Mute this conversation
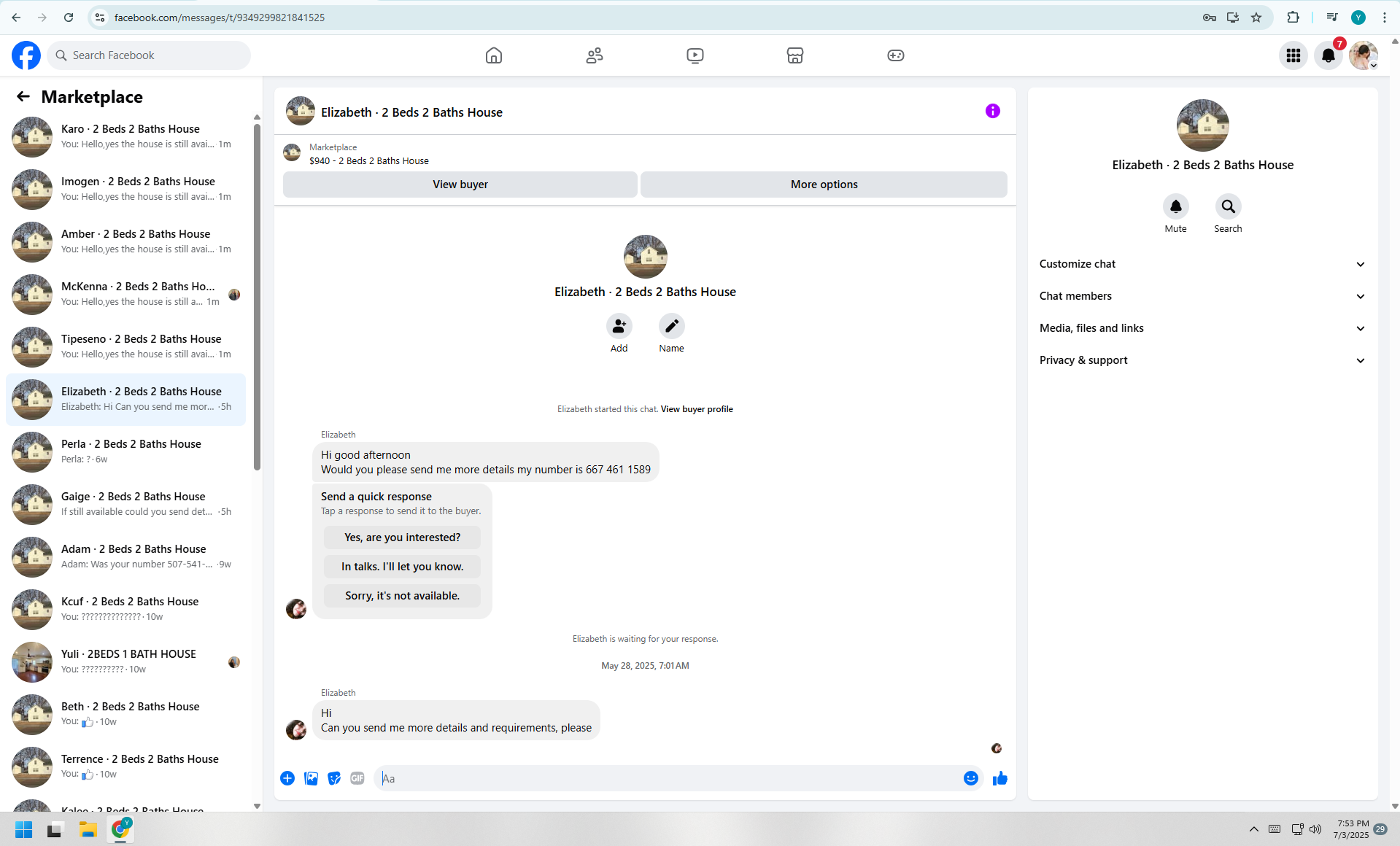Screen dimensions: 1400x846 [x=1175, y=207]
